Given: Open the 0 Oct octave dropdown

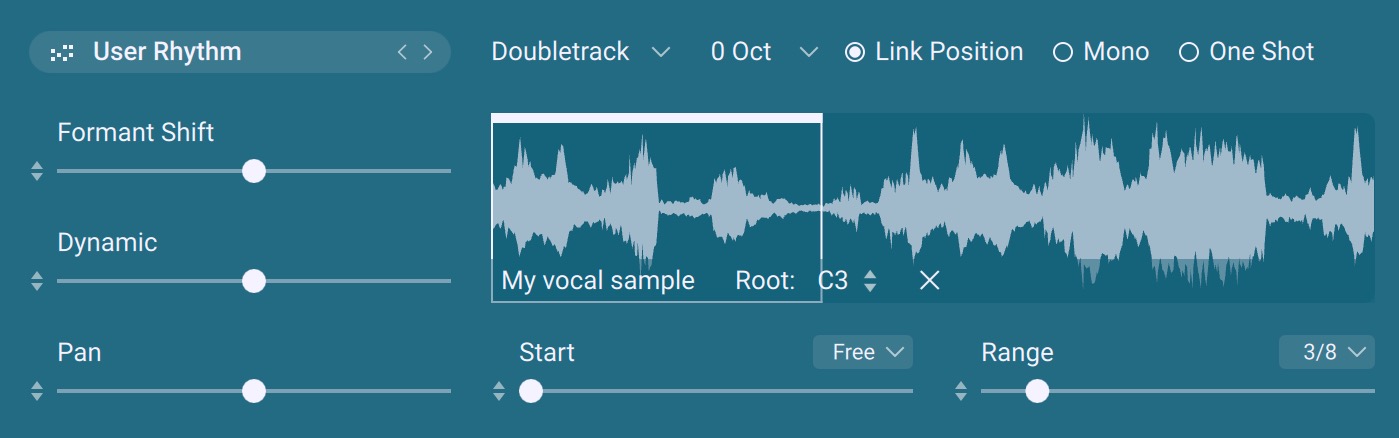Looking at the screenshot, I should [x=763, y=52].
